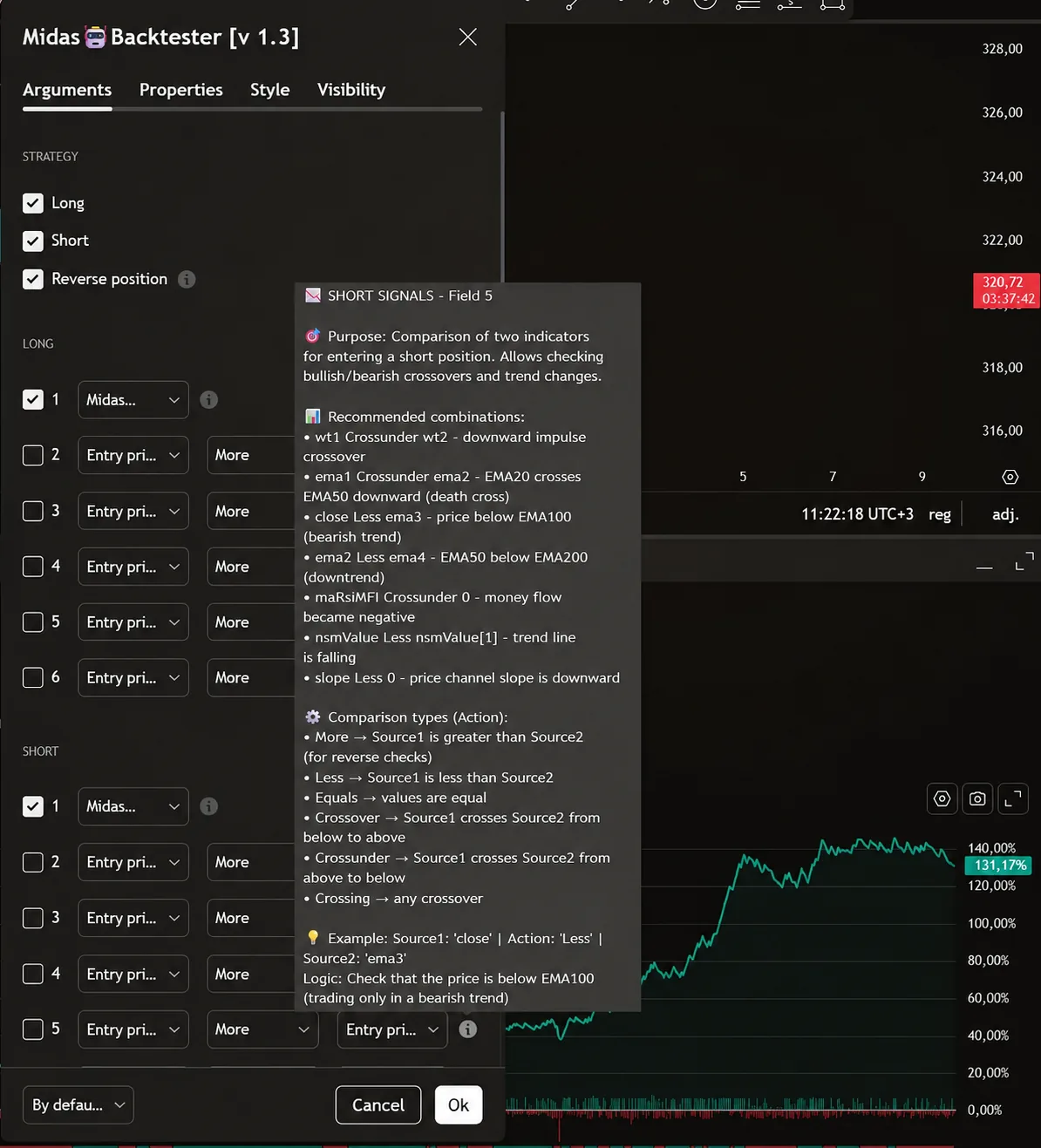1041x1148 pixels.
Task: Click info icon next to Reverse position
Action: [x=187, y=279]
